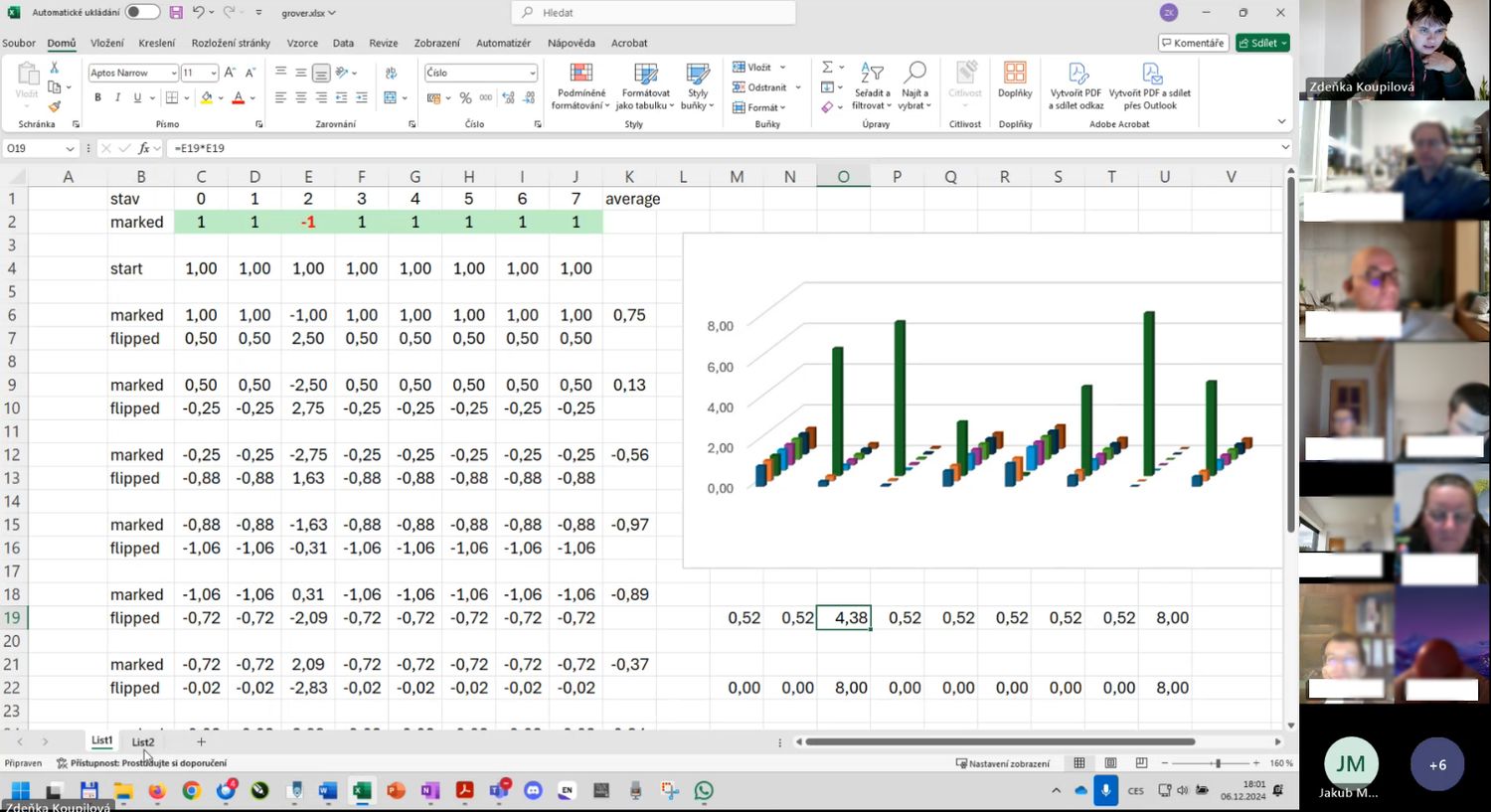
Task: Open the Name Box dropdown next to O19
Action: (70, 148)
